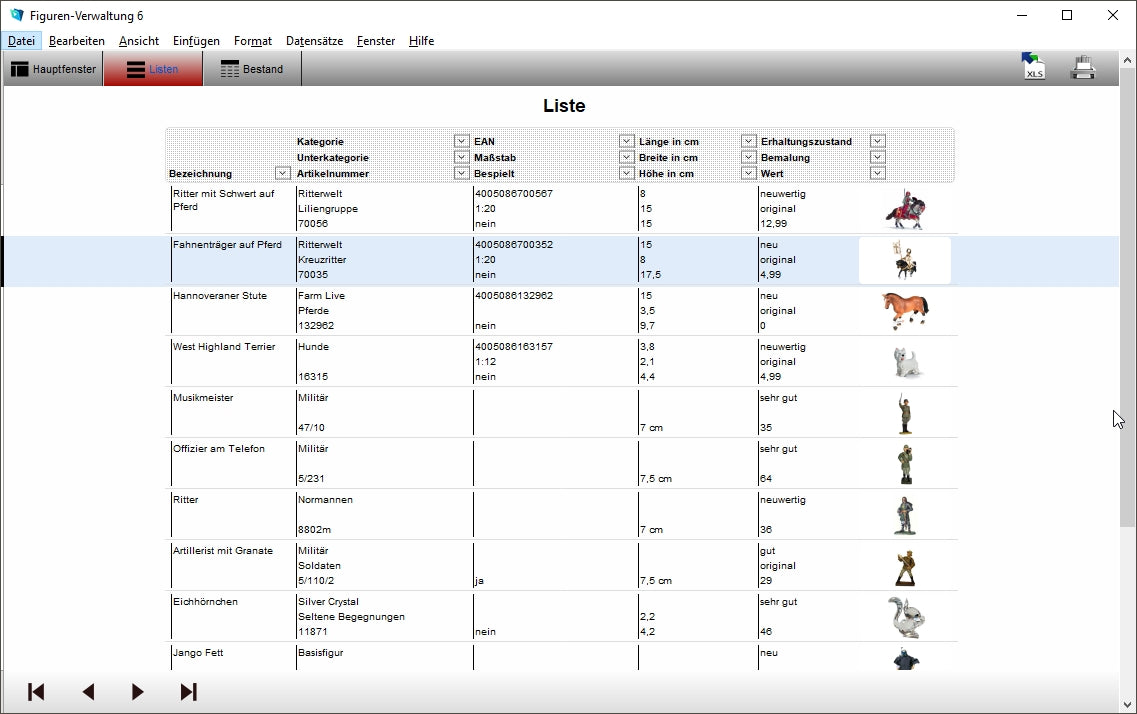Switch to the Bestand tab
This screenshot has height=714, width=1137.
(252, 69)
